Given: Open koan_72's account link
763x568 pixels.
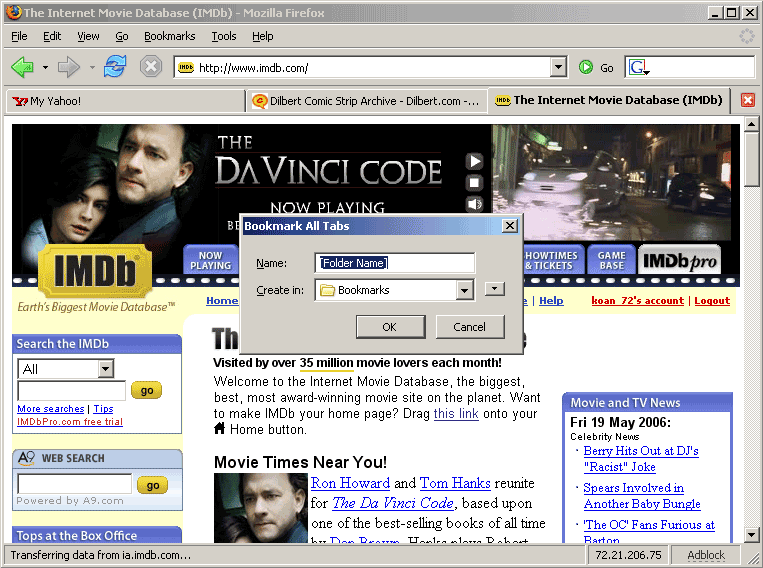Looking at the screenshot, I should [637, 300].
